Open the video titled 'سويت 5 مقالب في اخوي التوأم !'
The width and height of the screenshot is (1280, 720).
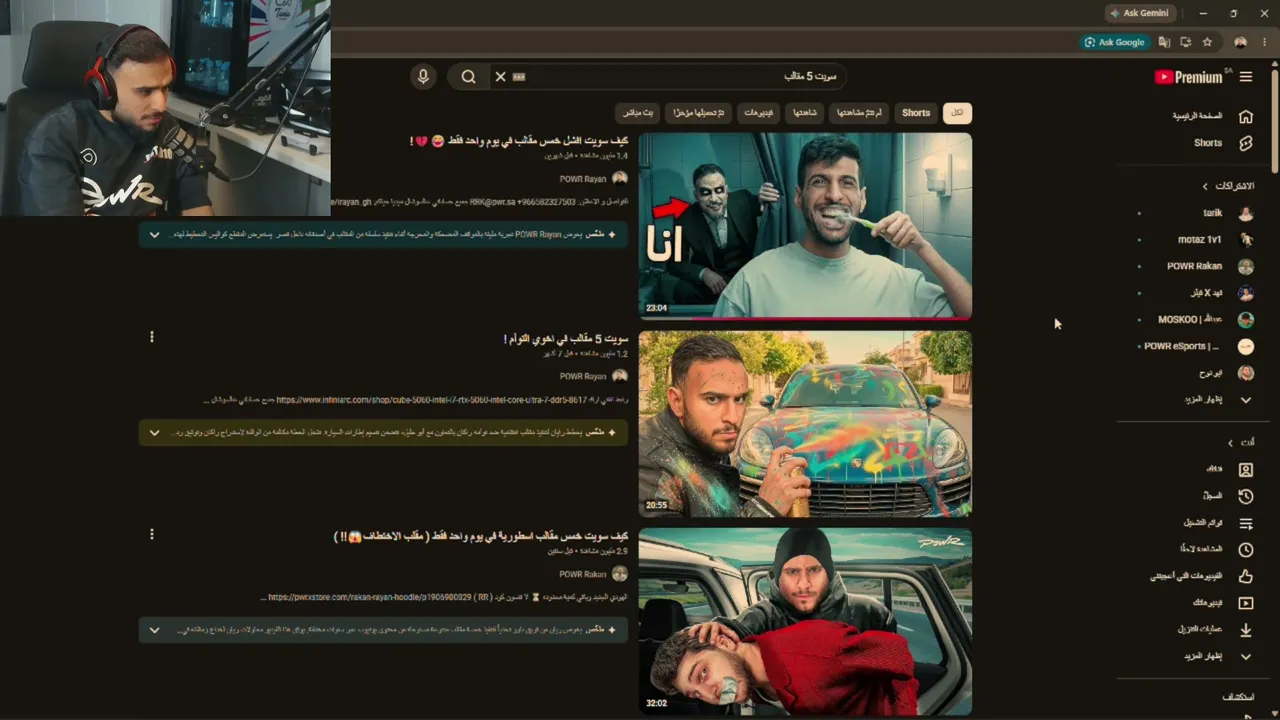(x=566, y=339)
